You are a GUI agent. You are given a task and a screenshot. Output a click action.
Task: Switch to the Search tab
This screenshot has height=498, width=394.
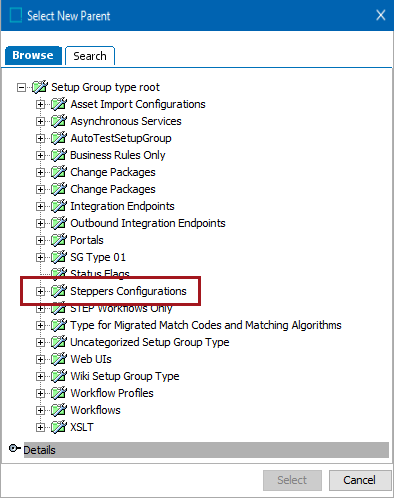(90, 56)
